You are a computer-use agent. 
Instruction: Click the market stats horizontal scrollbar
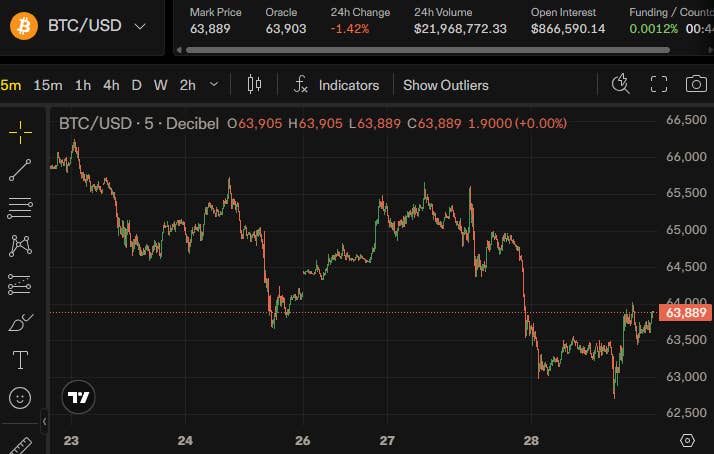click(x=428, y=50)
